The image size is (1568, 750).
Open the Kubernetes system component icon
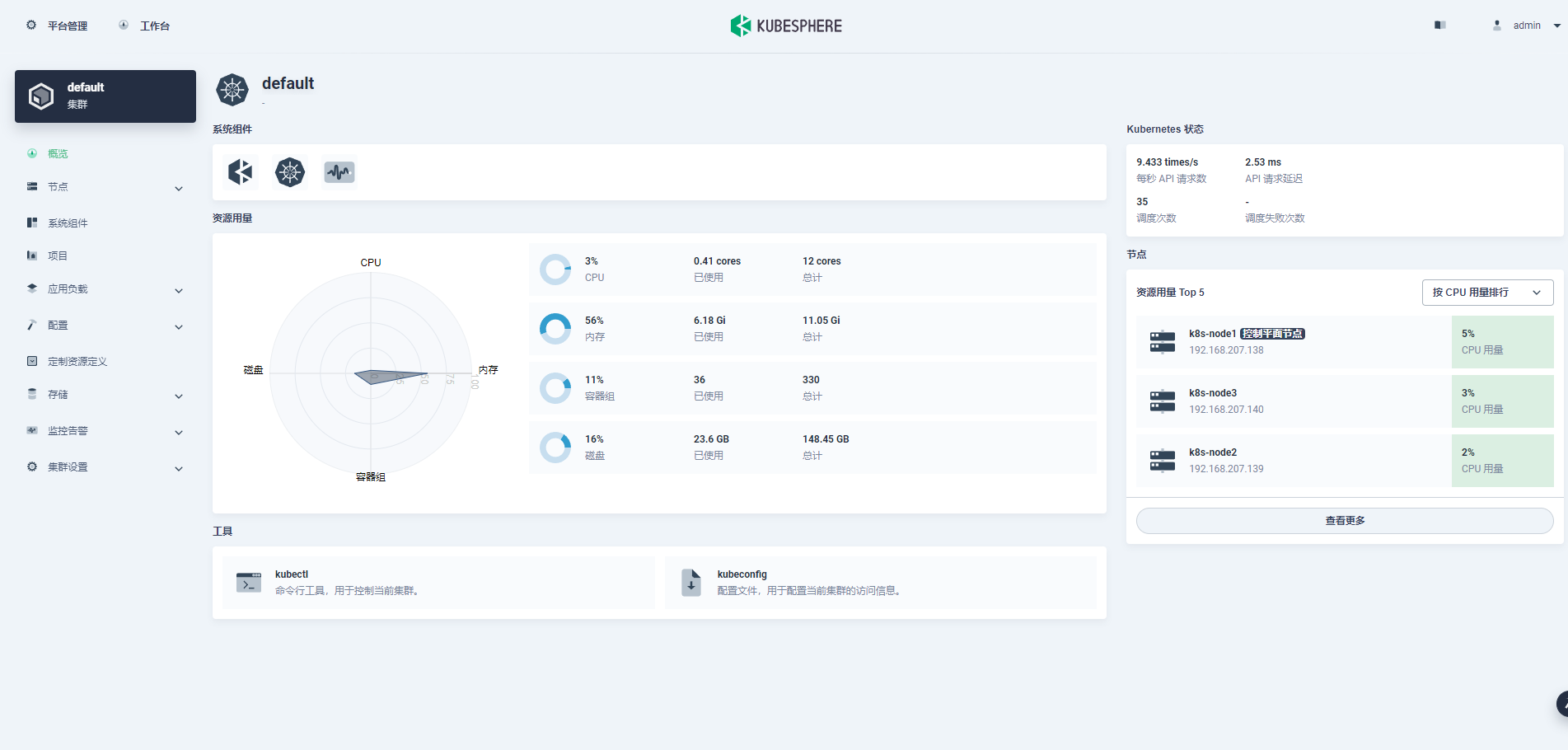coord(290,171)
